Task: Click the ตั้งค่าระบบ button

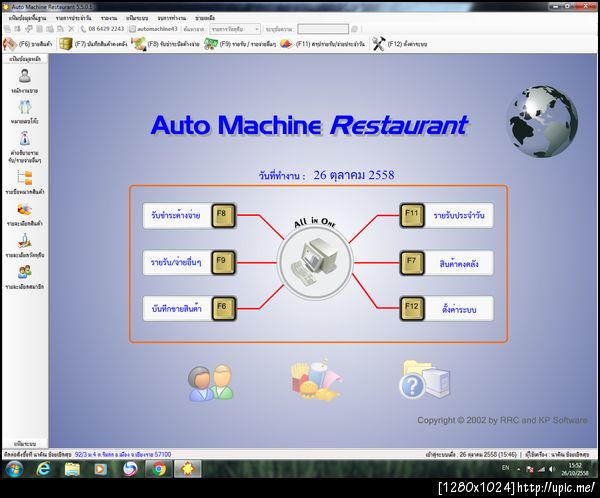Action: pos(459,309)
